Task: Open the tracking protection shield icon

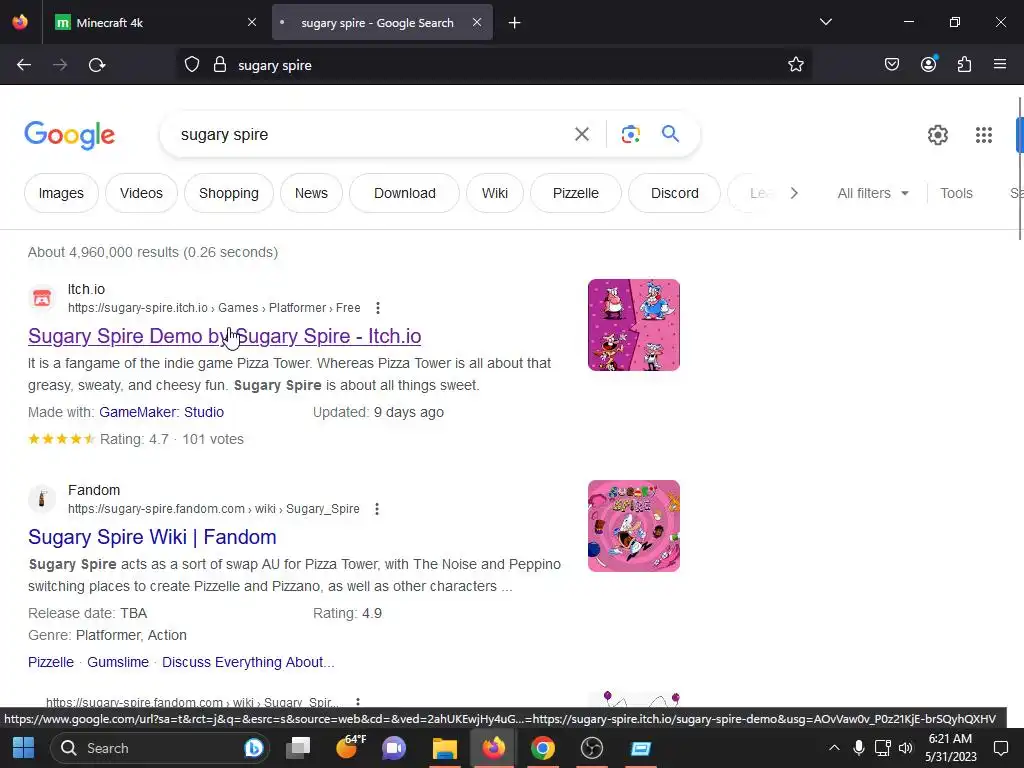Action: [x=191, y=65]
